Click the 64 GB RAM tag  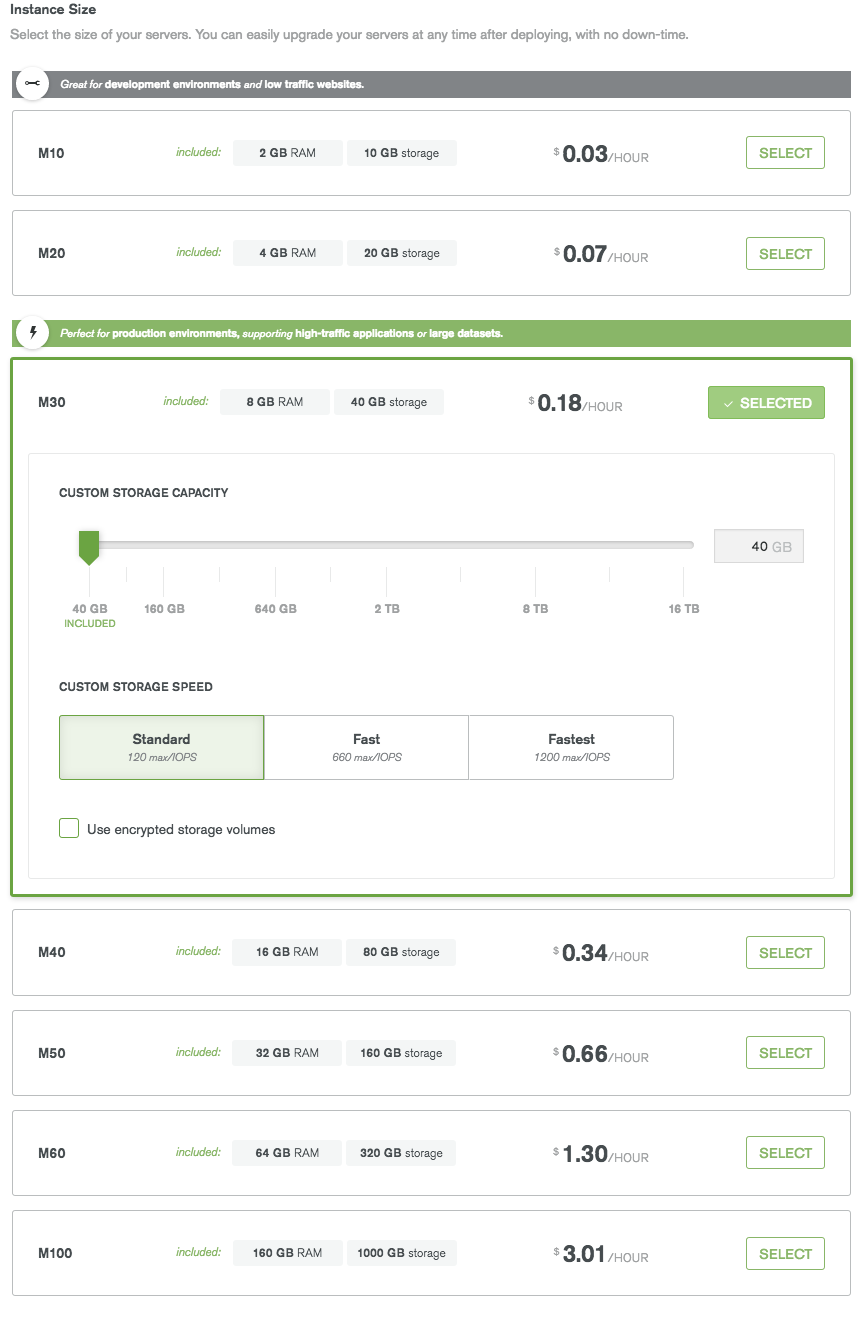[x=287, y=1152]
